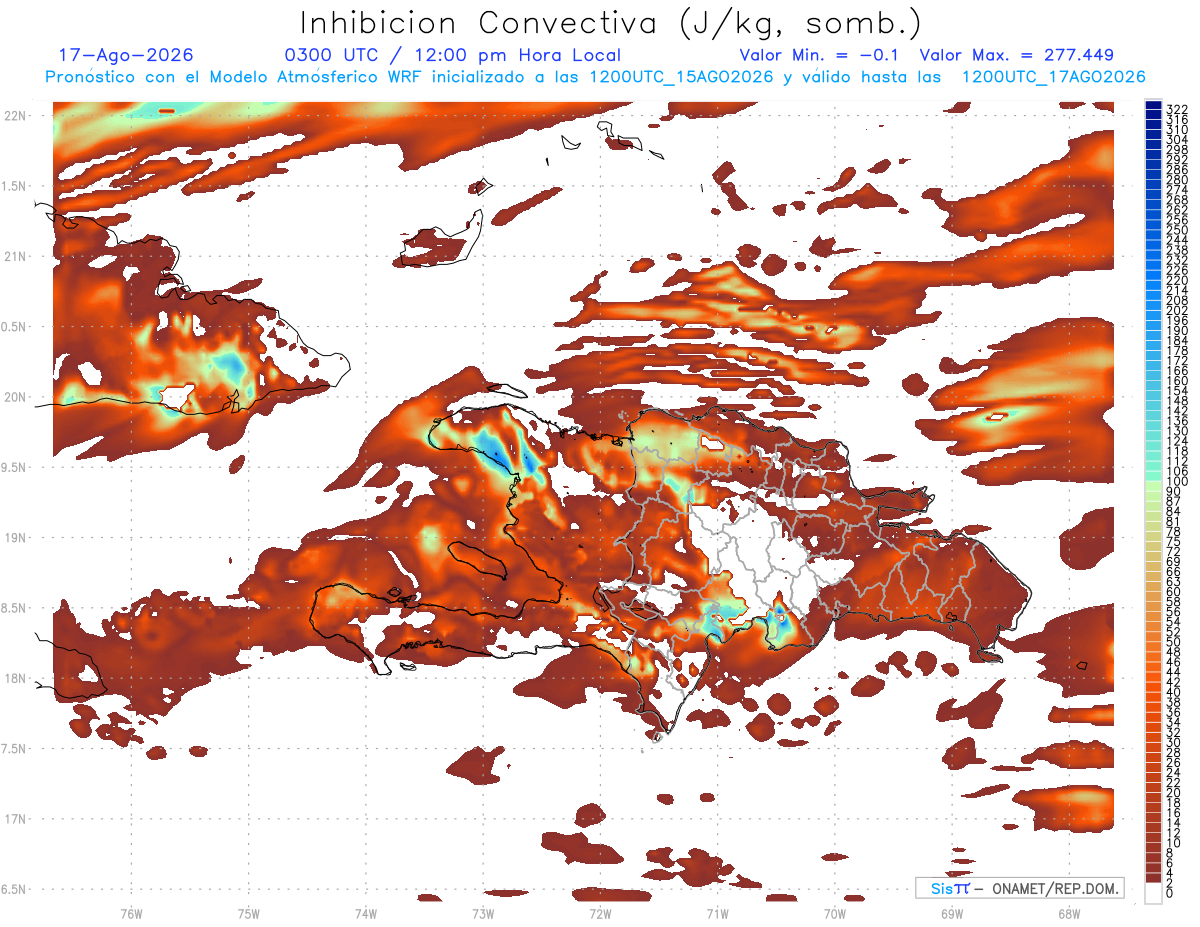Click the colorbar value "60"
The height and width of the screenshot is (927, 1200).
1174,591
